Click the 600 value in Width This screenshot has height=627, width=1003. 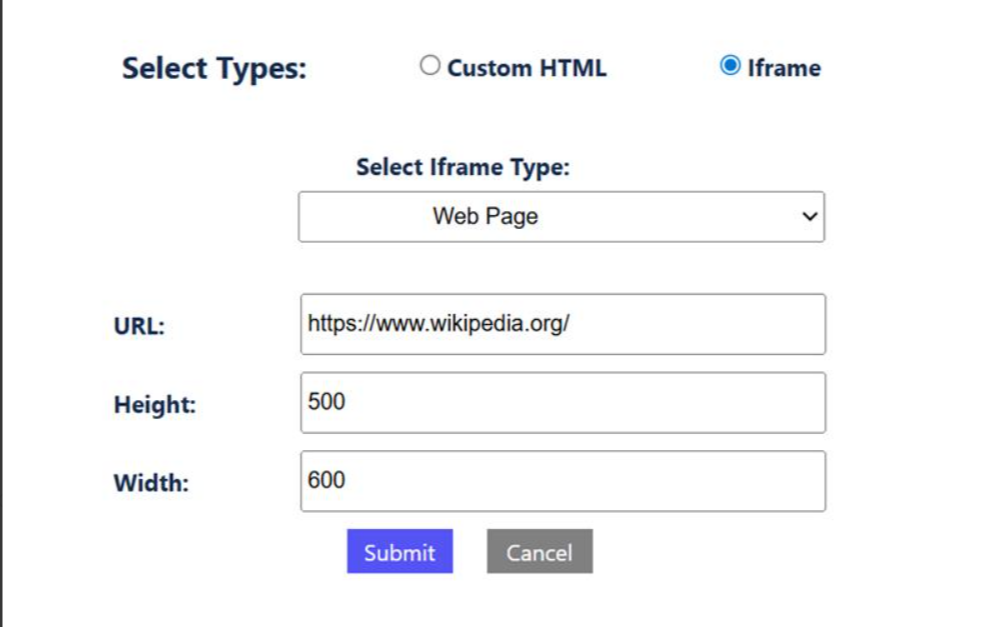(326, 480)
